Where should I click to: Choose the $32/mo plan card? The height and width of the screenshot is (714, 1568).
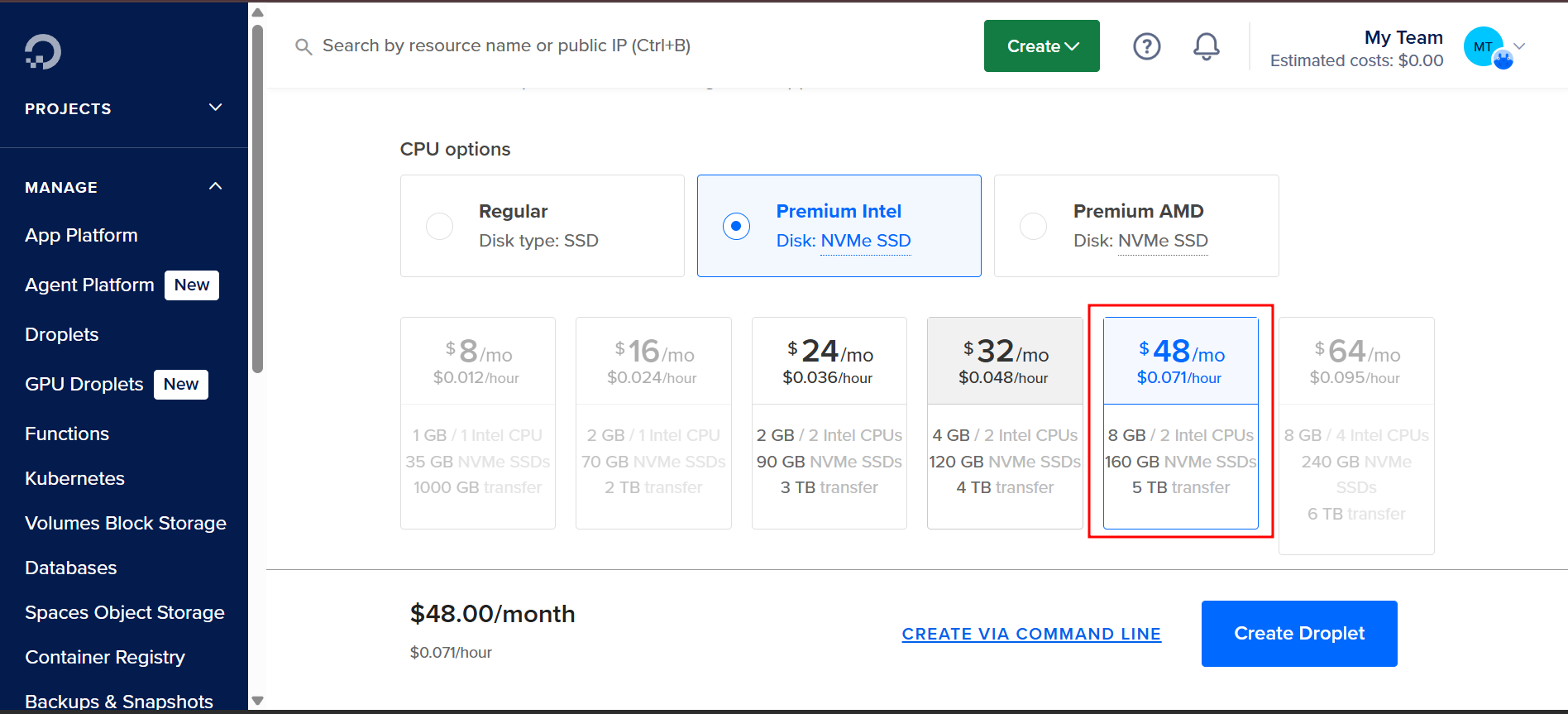(1004, 423)
